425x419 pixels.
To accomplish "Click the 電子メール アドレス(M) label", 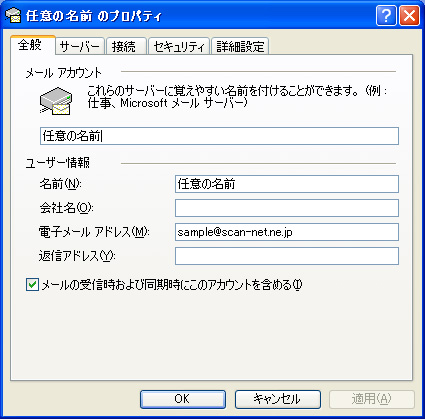I will point(94,232).
